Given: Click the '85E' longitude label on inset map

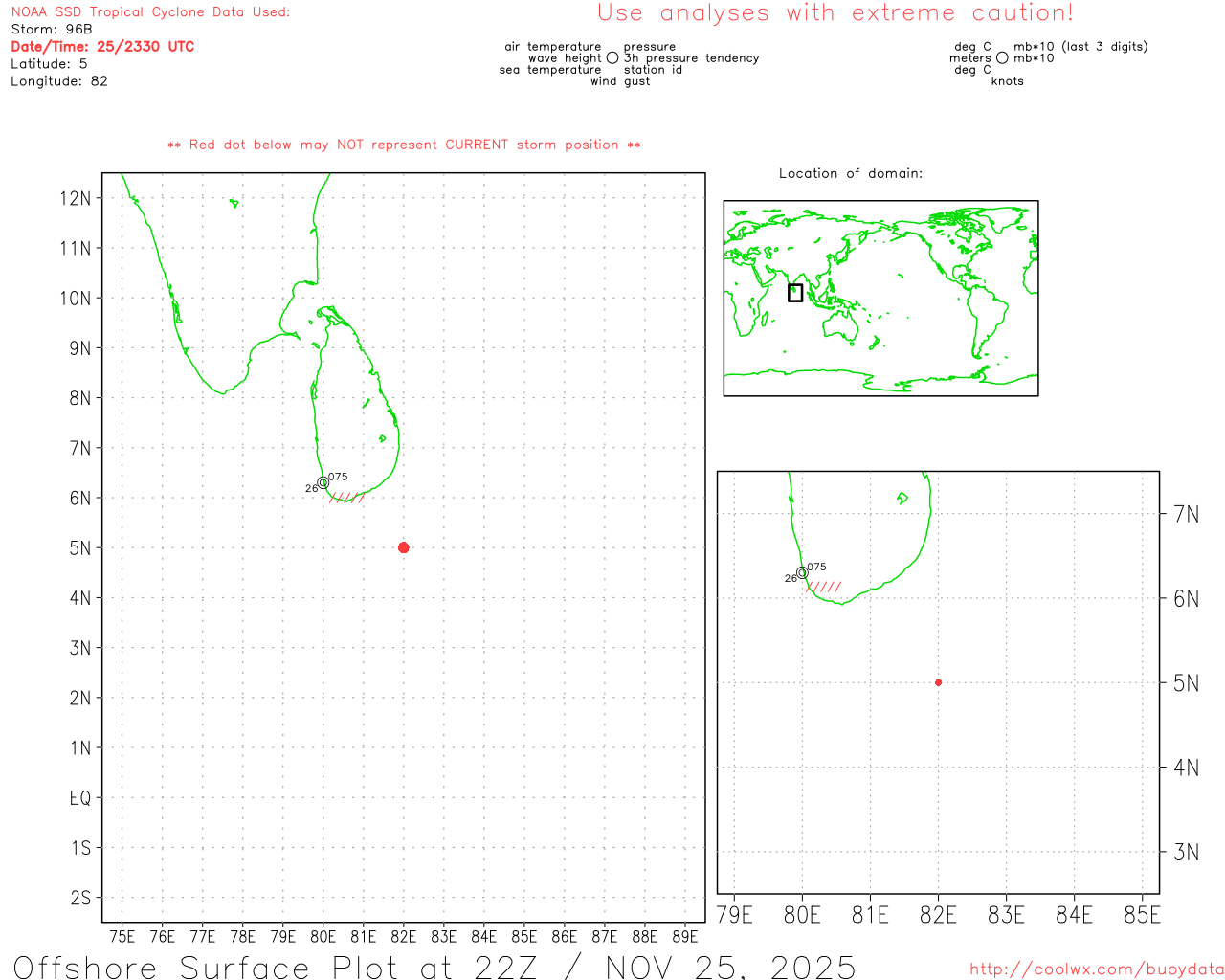Looking at the screenshot, I should 1143,916.
